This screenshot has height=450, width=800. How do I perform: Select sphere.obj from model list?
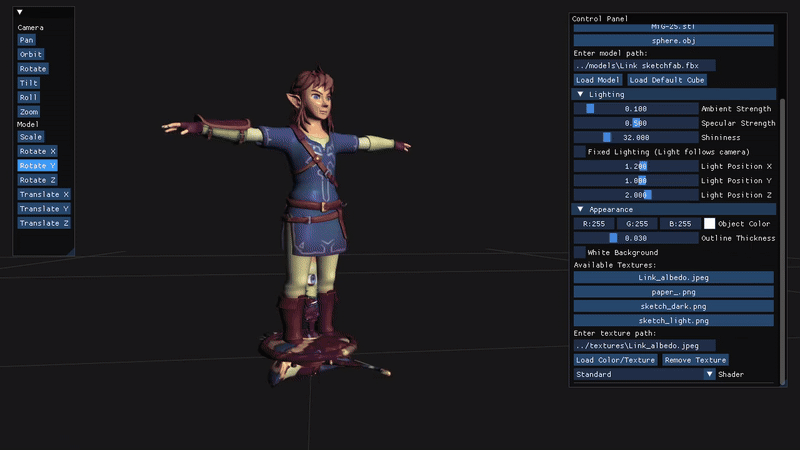(673, 40)
